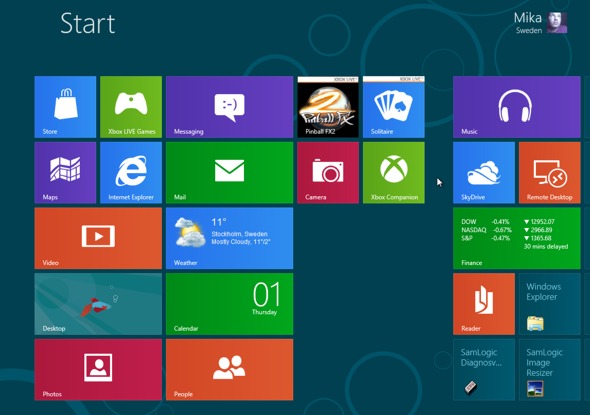Open the Maps tile
This screenshot has width=590, height=415.
click(x=65, y=173)
